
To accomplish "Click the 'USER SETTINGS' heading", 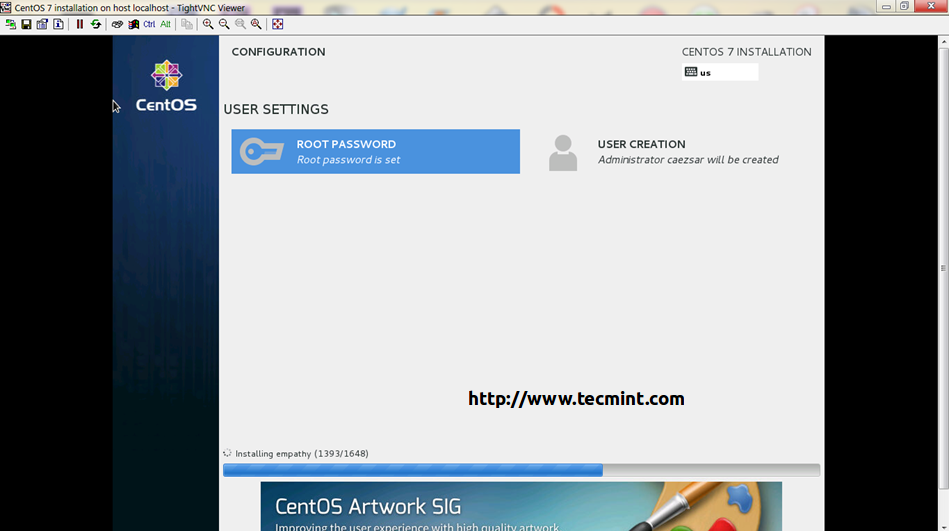I will click(276, 110).
